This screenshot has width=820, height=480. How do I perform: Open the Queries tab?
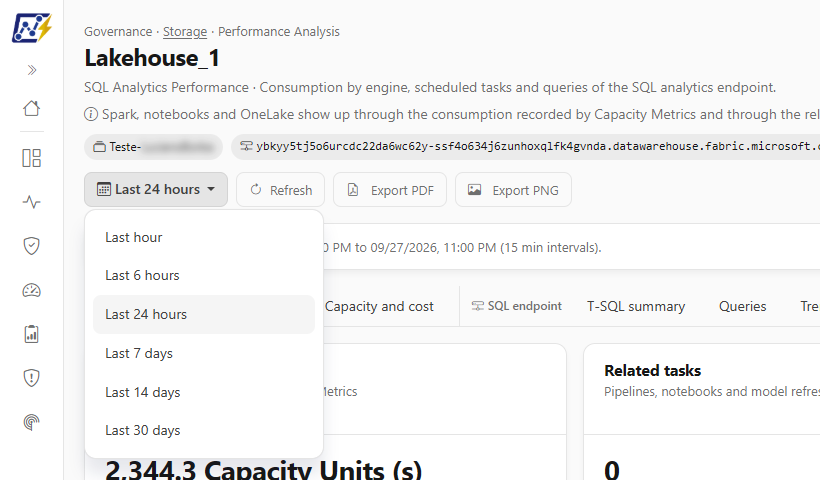pyautogui.click(x=743, y=306)
